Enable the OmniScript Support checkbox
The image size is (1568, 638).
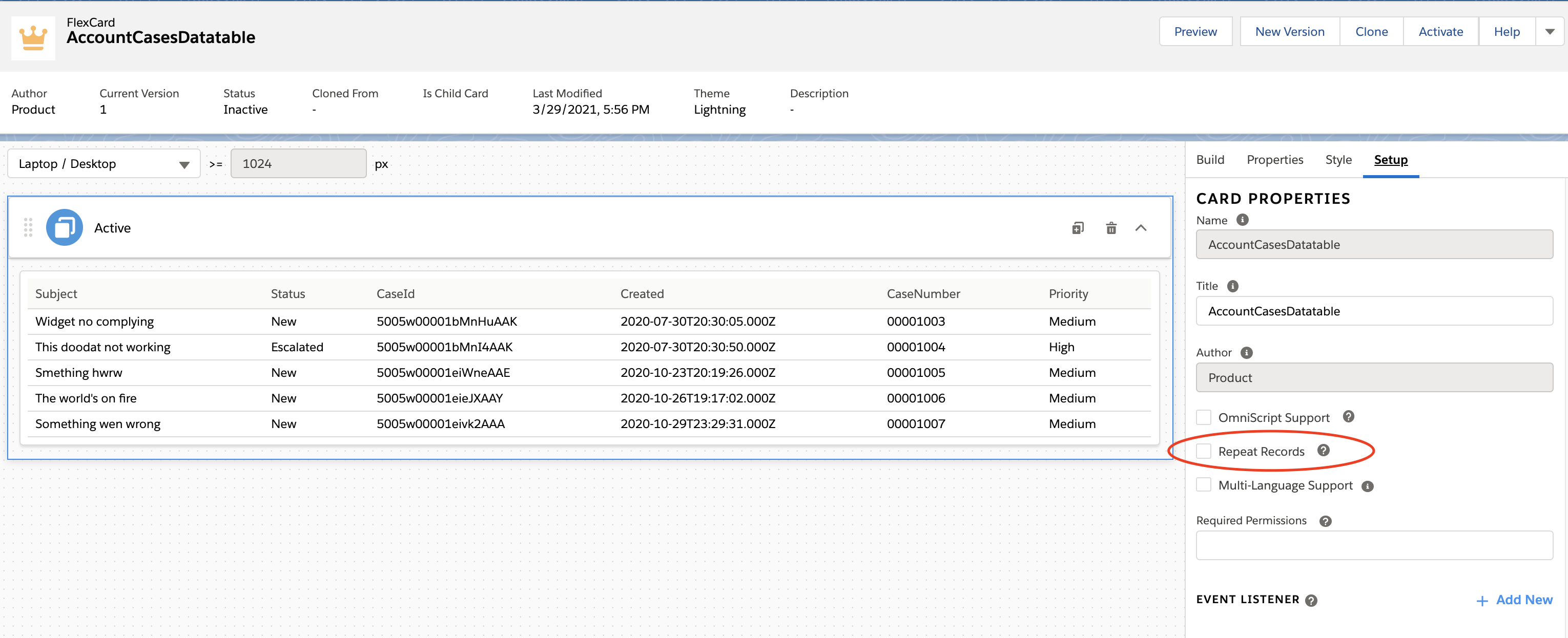[x=1203, y=417]
